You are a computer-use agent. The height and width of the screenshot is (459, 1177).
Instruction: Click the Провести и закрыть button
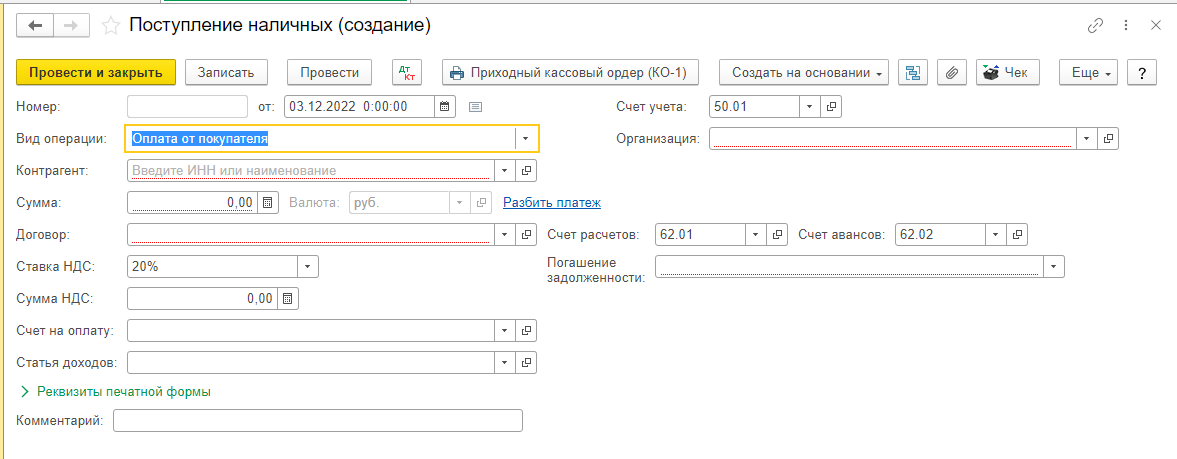[x=96, y=73]
